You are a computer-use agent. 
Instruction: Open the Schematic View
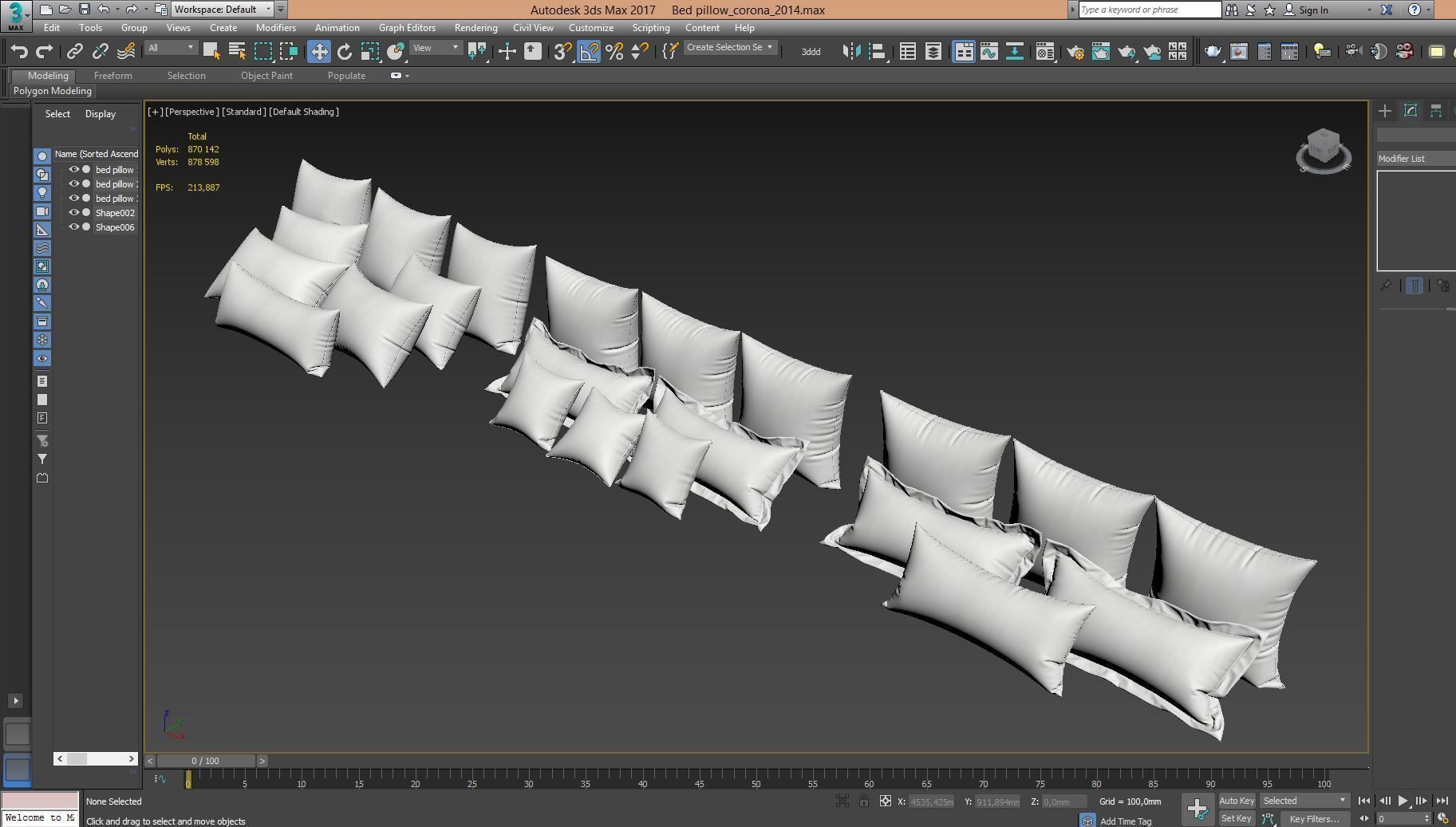point(1015,52)
